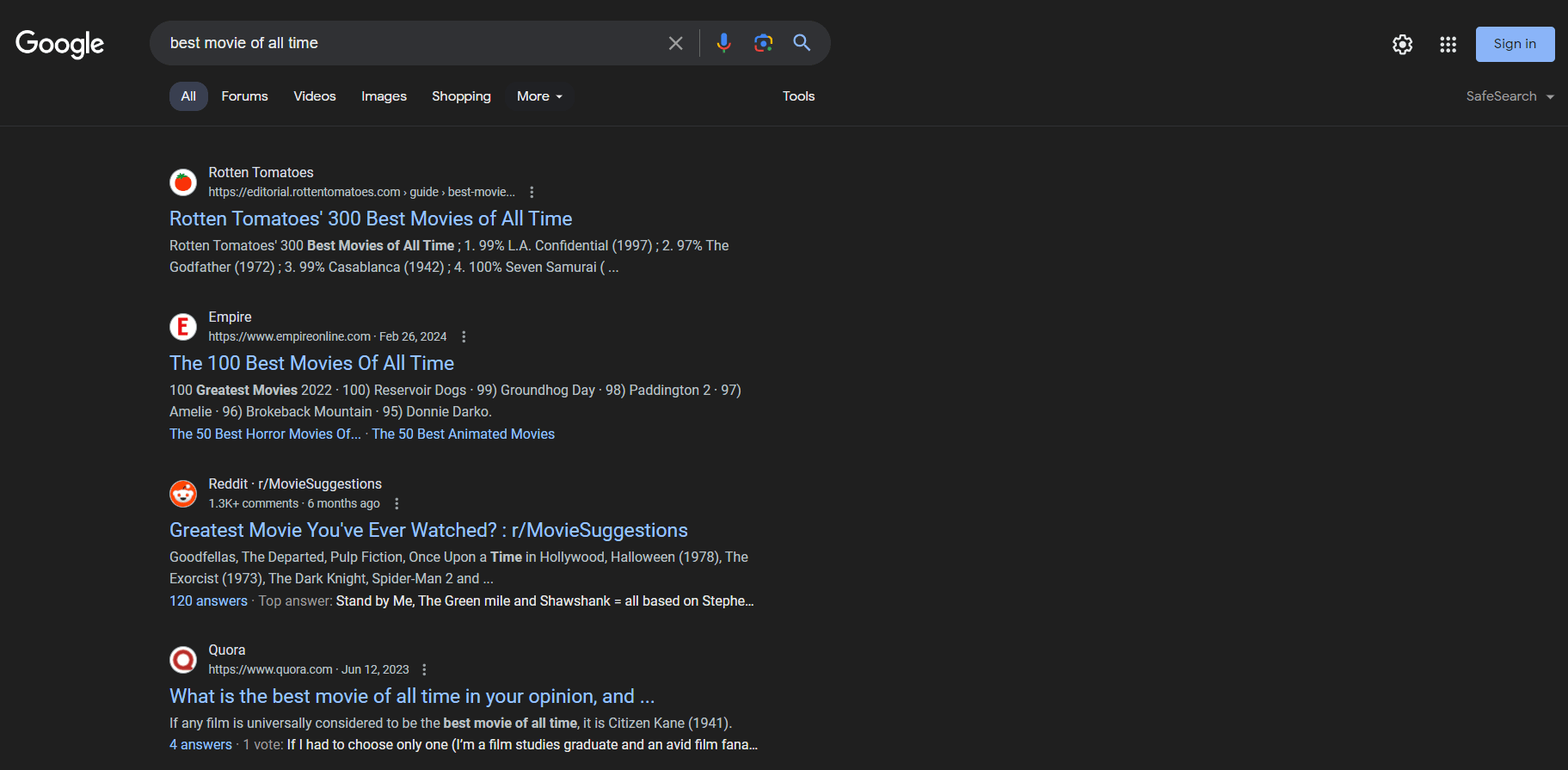Switch to the Images tab
This screenshot has width=1568, height=770.
tap(384, 96)
